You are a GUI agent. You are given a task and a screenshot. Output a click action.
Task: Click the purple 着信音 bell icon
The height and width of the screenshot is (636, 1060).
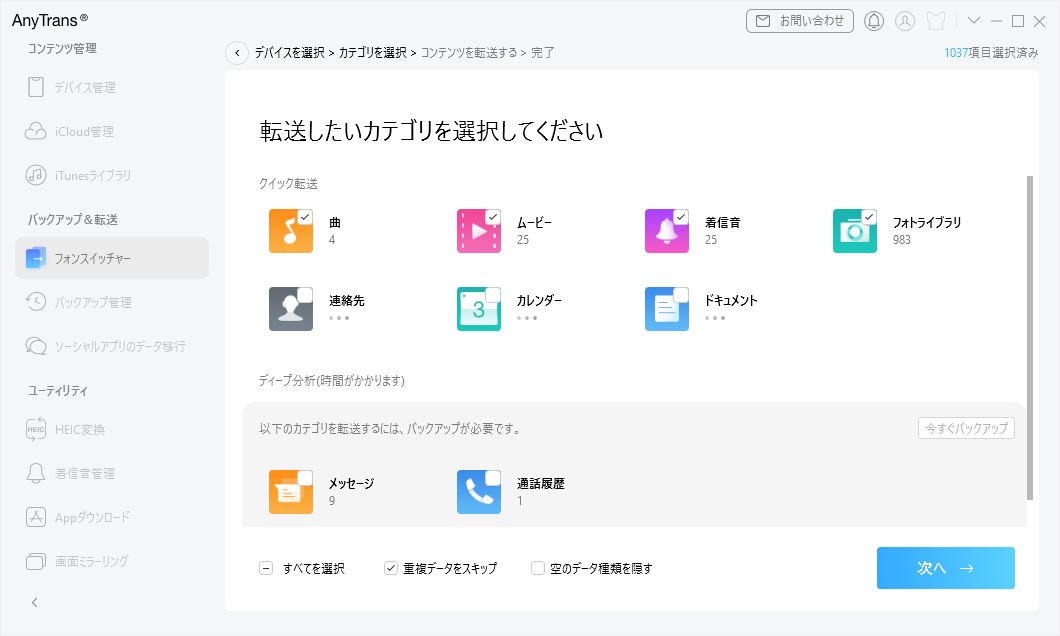click(x=666, y=231)
